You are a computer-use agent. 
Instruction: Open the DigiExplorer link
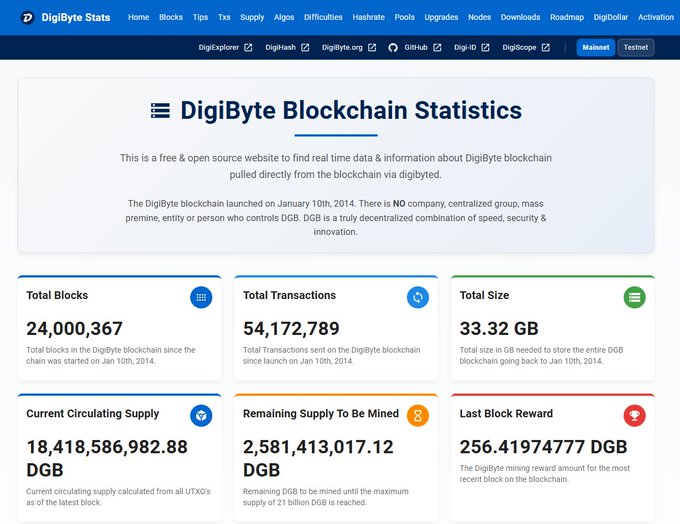coord(219,47)
